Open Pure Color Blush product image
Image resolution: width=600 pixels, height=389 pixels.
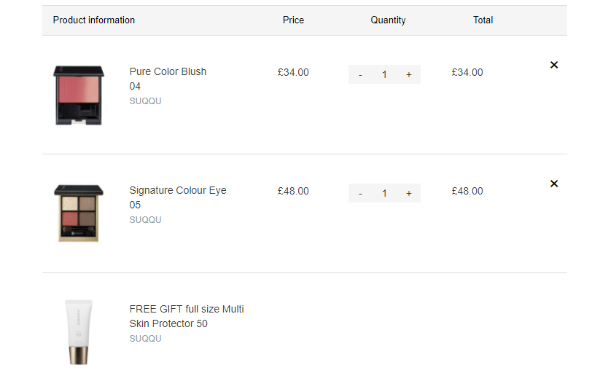click(x=78, y=95)
